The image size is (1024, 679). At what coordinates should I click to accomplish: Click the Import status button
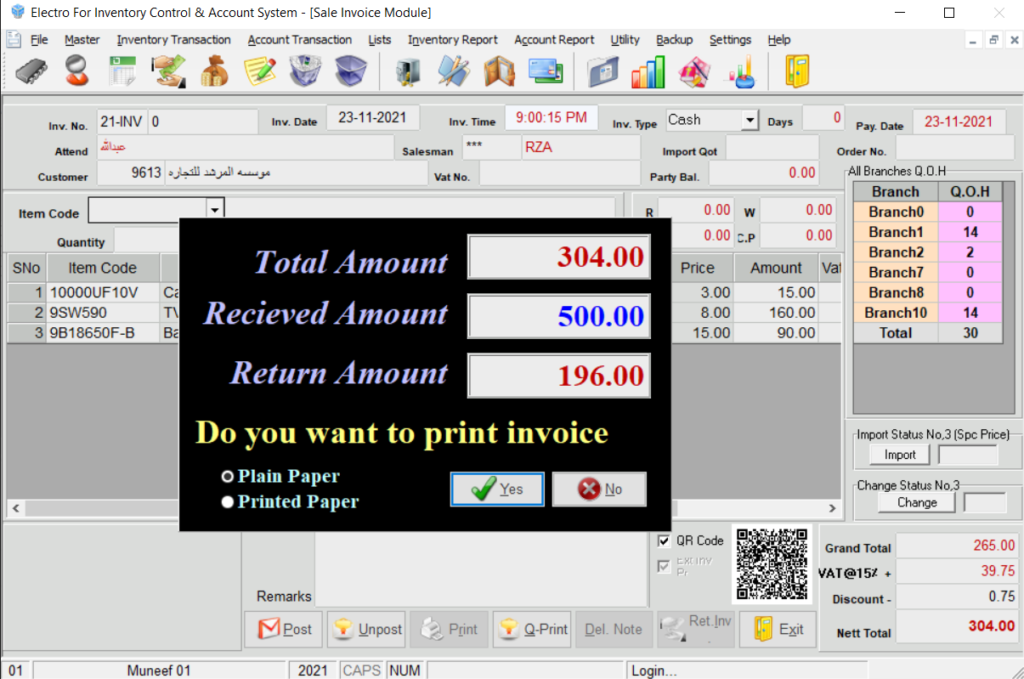point(899,455)
